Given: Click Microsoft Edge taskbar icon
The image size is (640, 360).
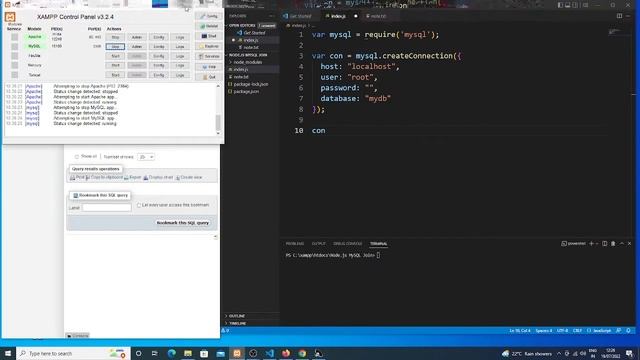Looking at the screenshot, I should click(x=171, y=353).
